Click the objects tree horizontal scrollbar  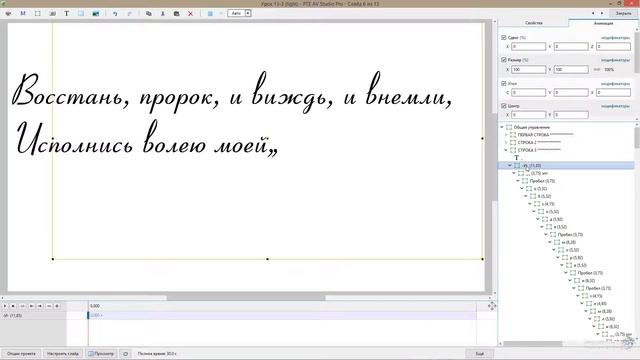pos(533,344)
